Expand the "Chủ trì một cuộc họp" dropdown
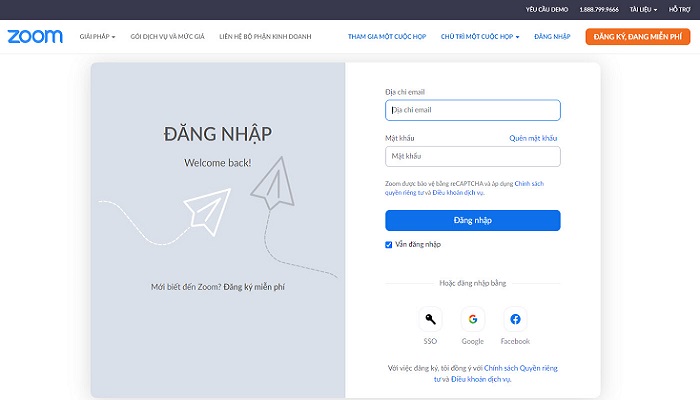The height and width of the screenshot is (400, 700). click(x=480, y=37)
